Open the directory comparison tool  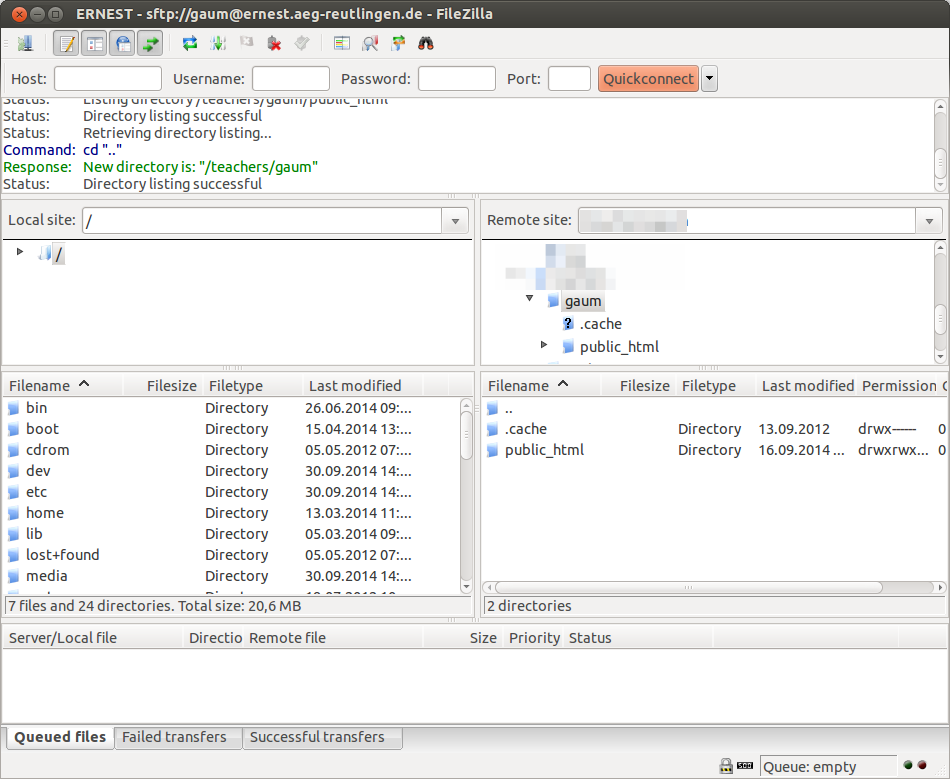point(341,43)
